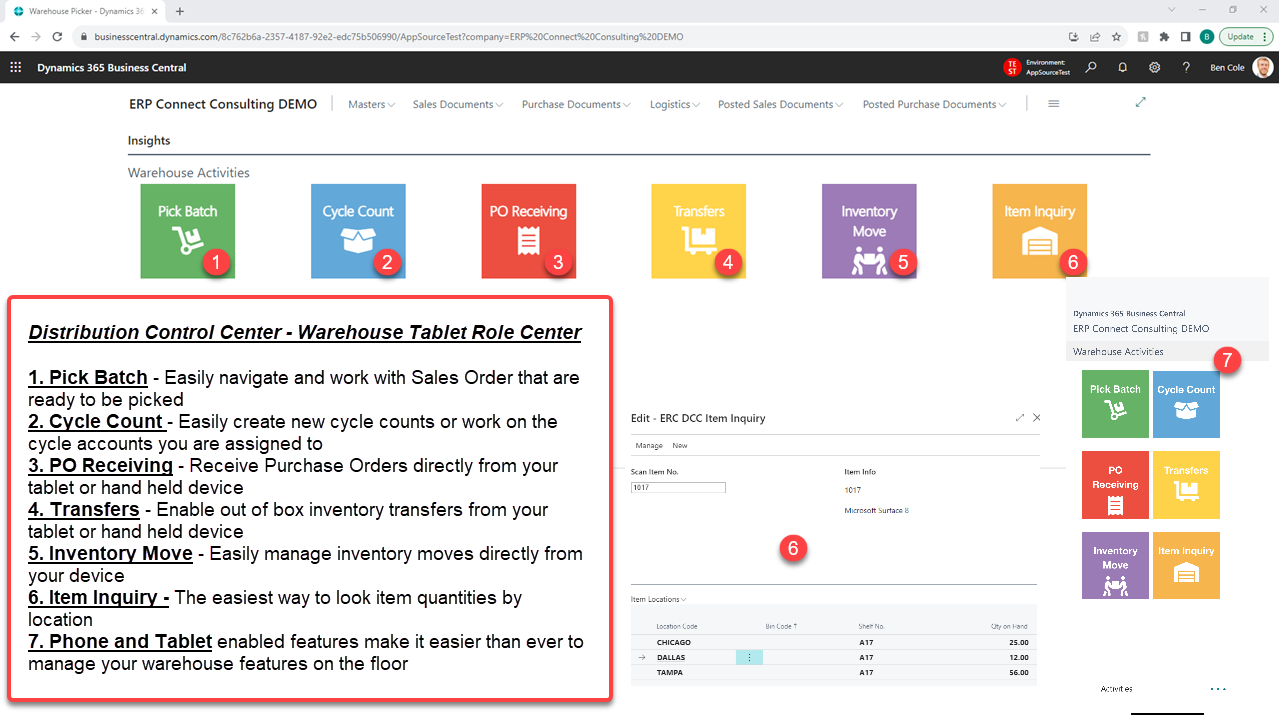The image size is (1280, 720).
Task: Open the New menu in Item Inquiry
Action: [680, 445]
